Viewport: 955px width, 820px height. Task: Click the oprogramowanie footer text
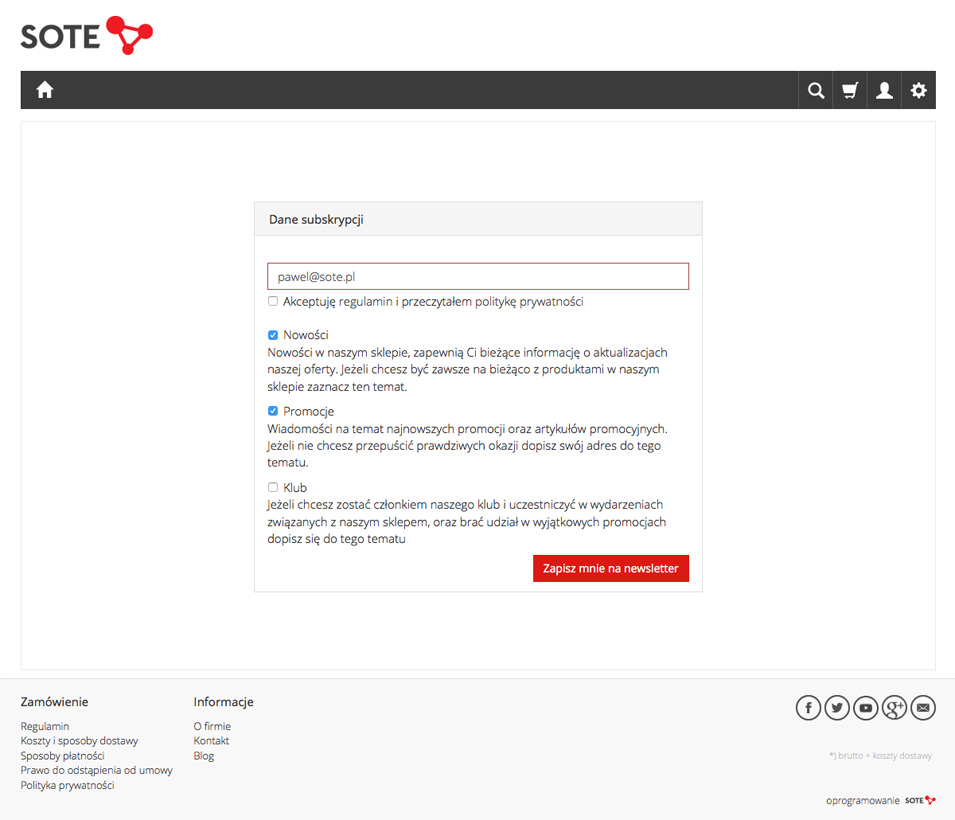[862, 801]
